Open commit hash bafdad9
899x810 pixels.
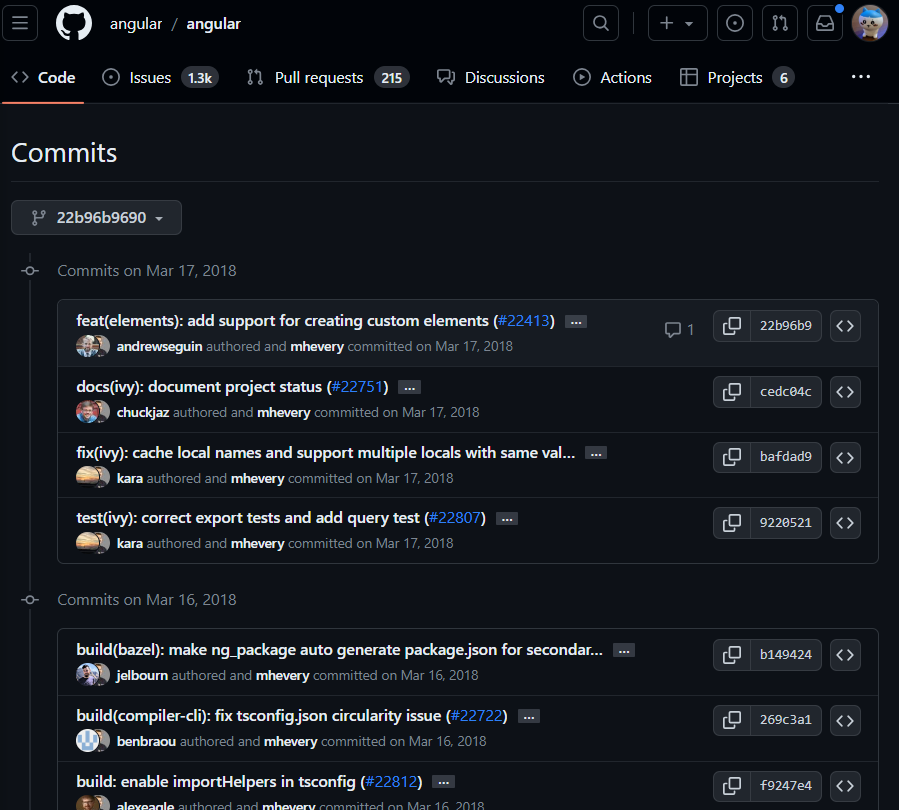[x=785, y=457]
